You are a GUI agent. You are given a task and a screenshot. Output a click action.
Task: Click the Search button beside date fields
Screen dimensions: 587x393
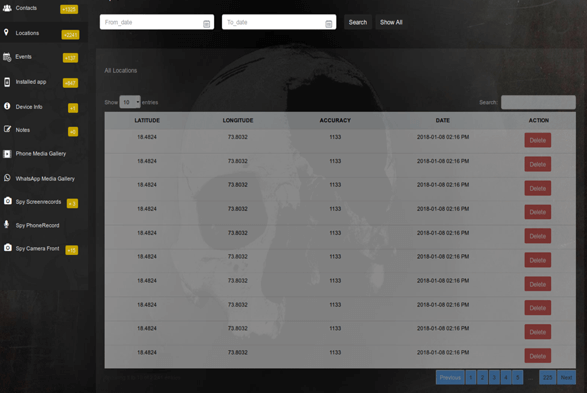(358, 22)
